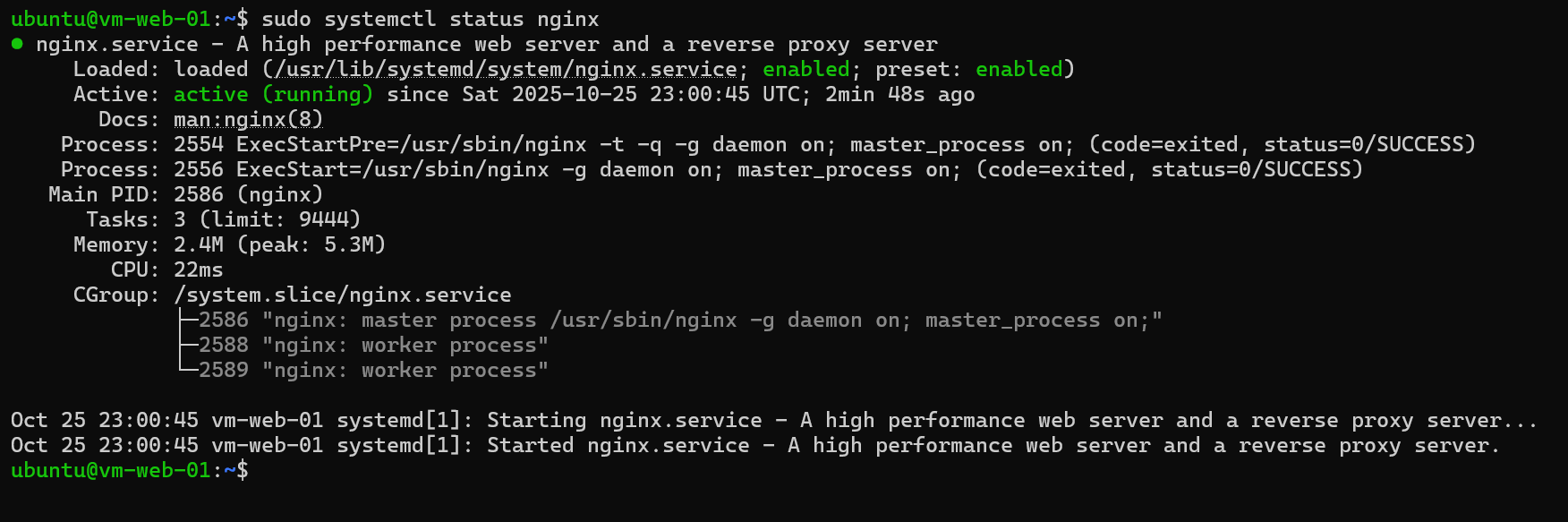
Task: Click the green 'active (running)' status text
Action: pyautogui.click(x=273, y=95)
